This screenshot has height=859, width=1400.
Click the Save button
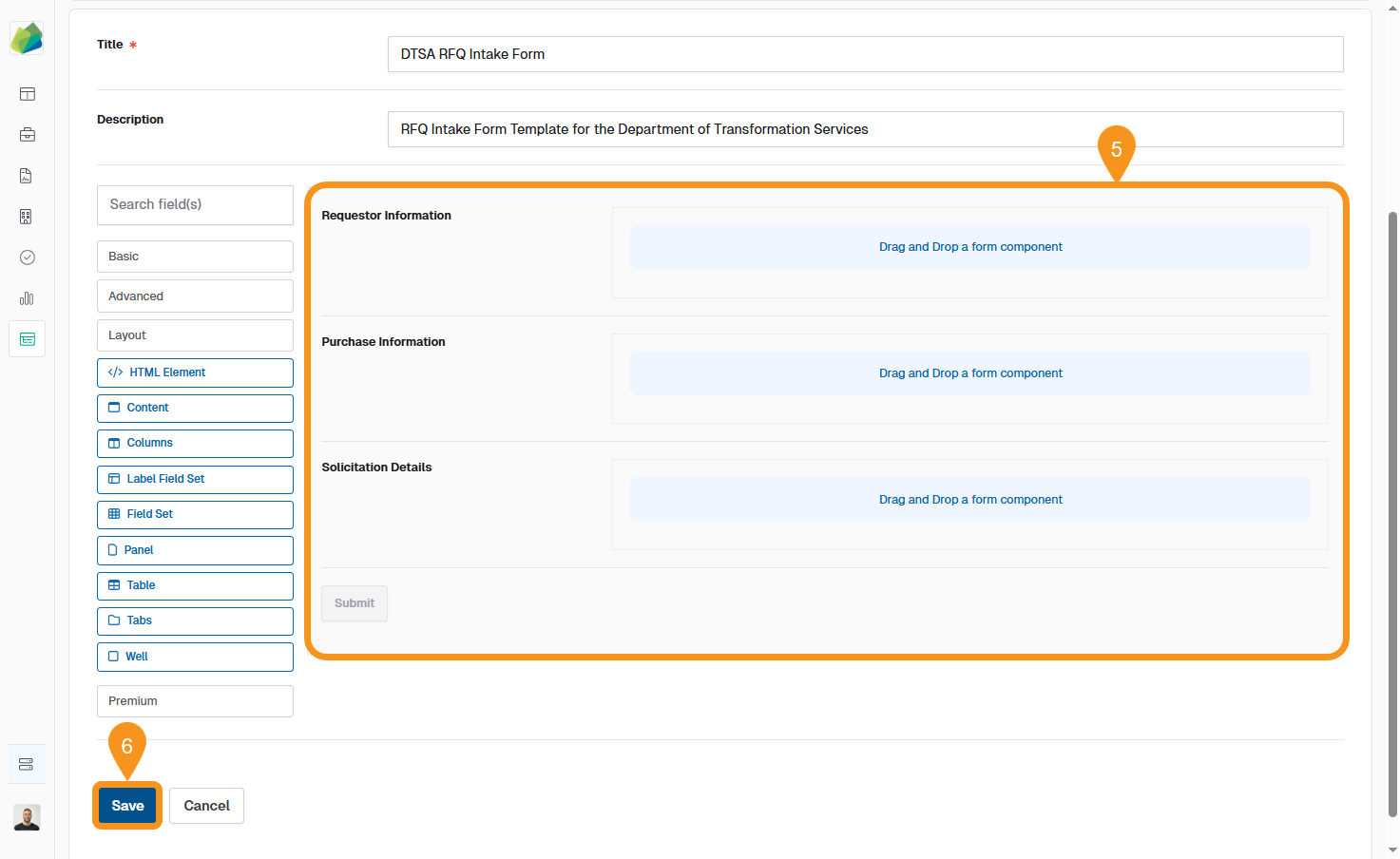[127, 806]
